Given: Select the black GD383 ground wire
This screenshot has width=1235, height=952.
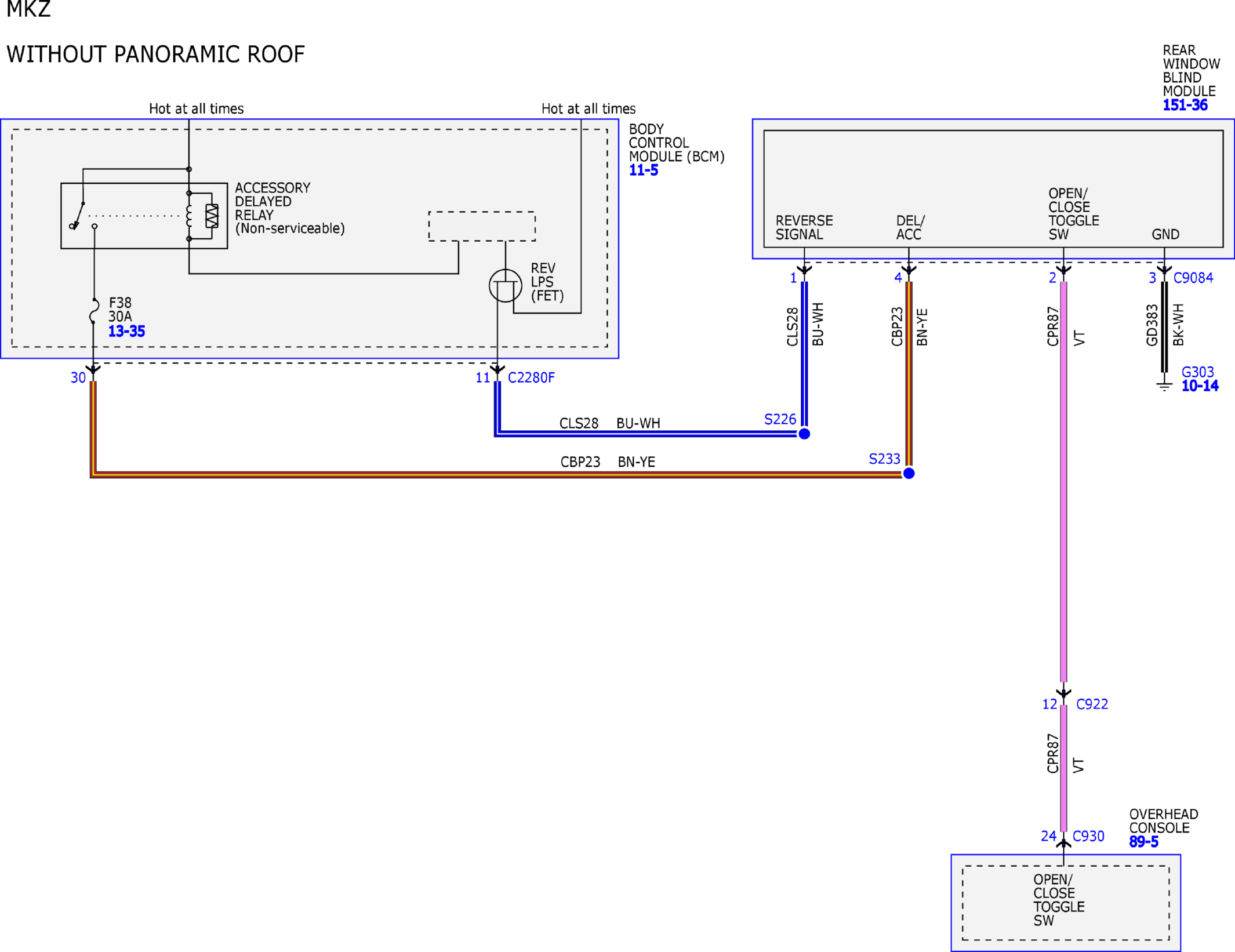Looking at the screenshot, I should 1164,327.
